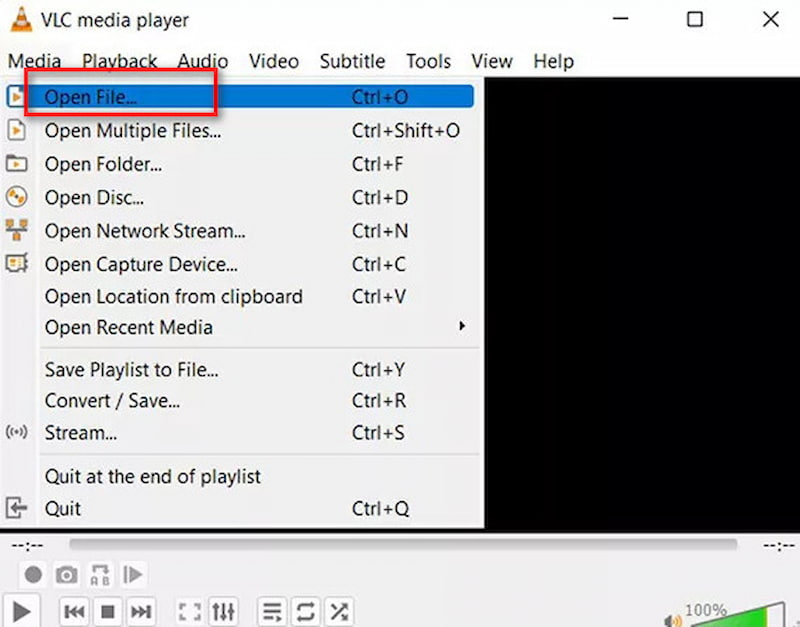Toggle loop repeat mode
The height and width of the screenshot is (627, 800).
pyautogui.click(x=305, y=611)
